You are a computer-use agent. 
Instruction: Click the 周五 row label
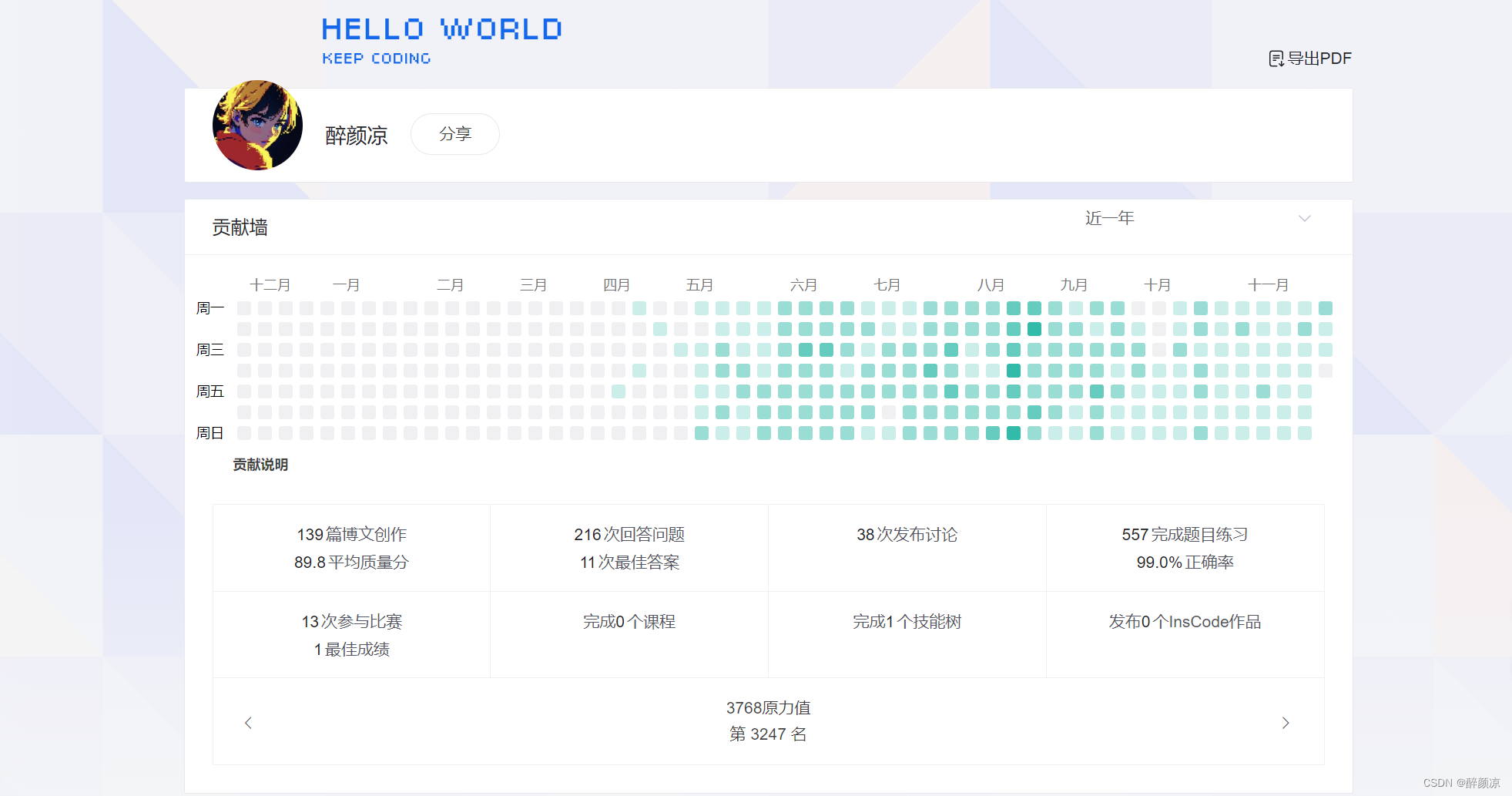pyautogui.click(x=210, y=391)
